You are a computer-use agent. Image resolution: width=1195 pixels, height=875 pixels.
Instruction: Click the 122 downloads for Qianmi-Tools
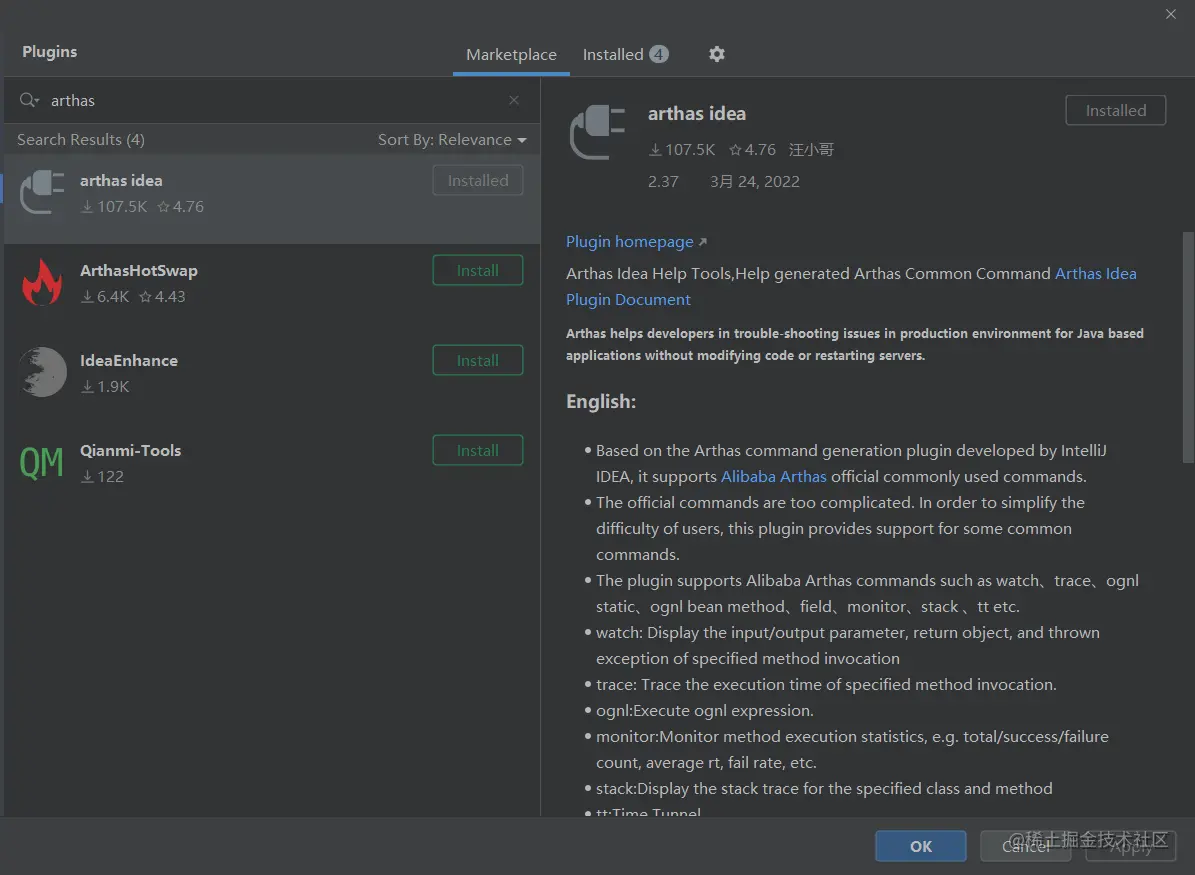pos(110,476)
